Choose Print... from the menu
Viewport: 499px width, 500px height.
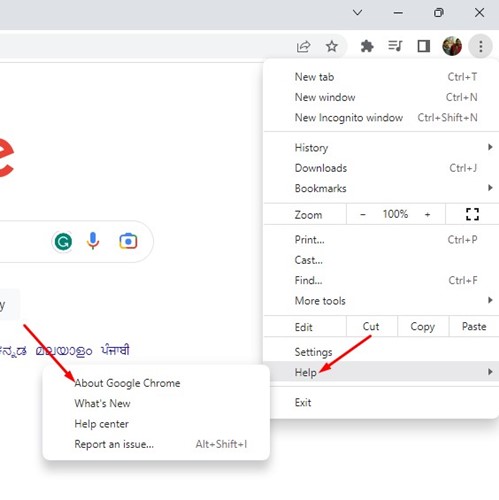coord(381,240)
